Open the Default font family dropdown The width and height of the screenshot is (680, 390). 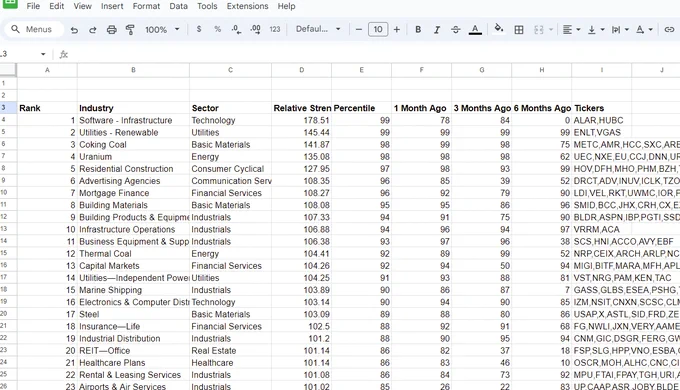point(318,29)
